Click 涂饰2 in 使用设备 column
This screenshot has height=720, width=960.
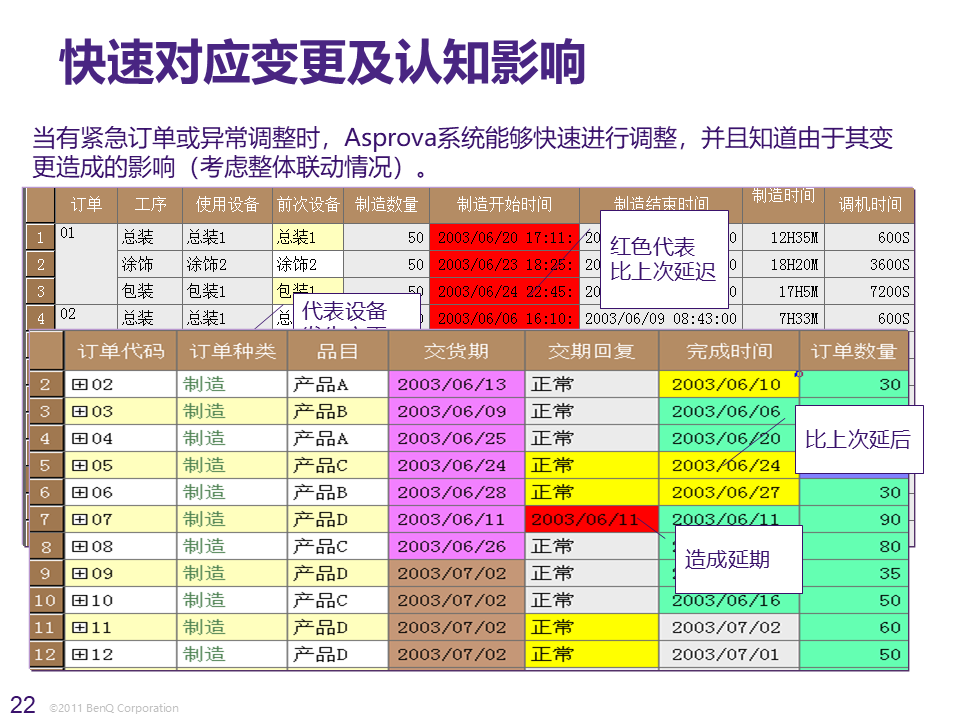coord(227,264)
